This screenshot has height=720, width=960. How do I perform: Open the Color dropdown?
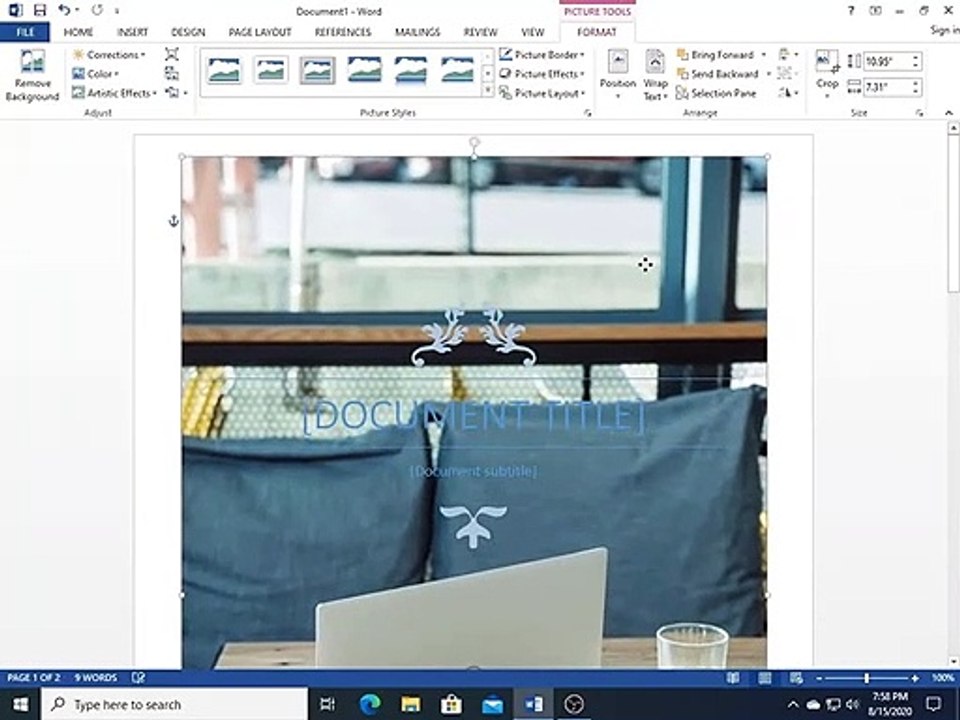pyautogui.click(x=95, y=73)
